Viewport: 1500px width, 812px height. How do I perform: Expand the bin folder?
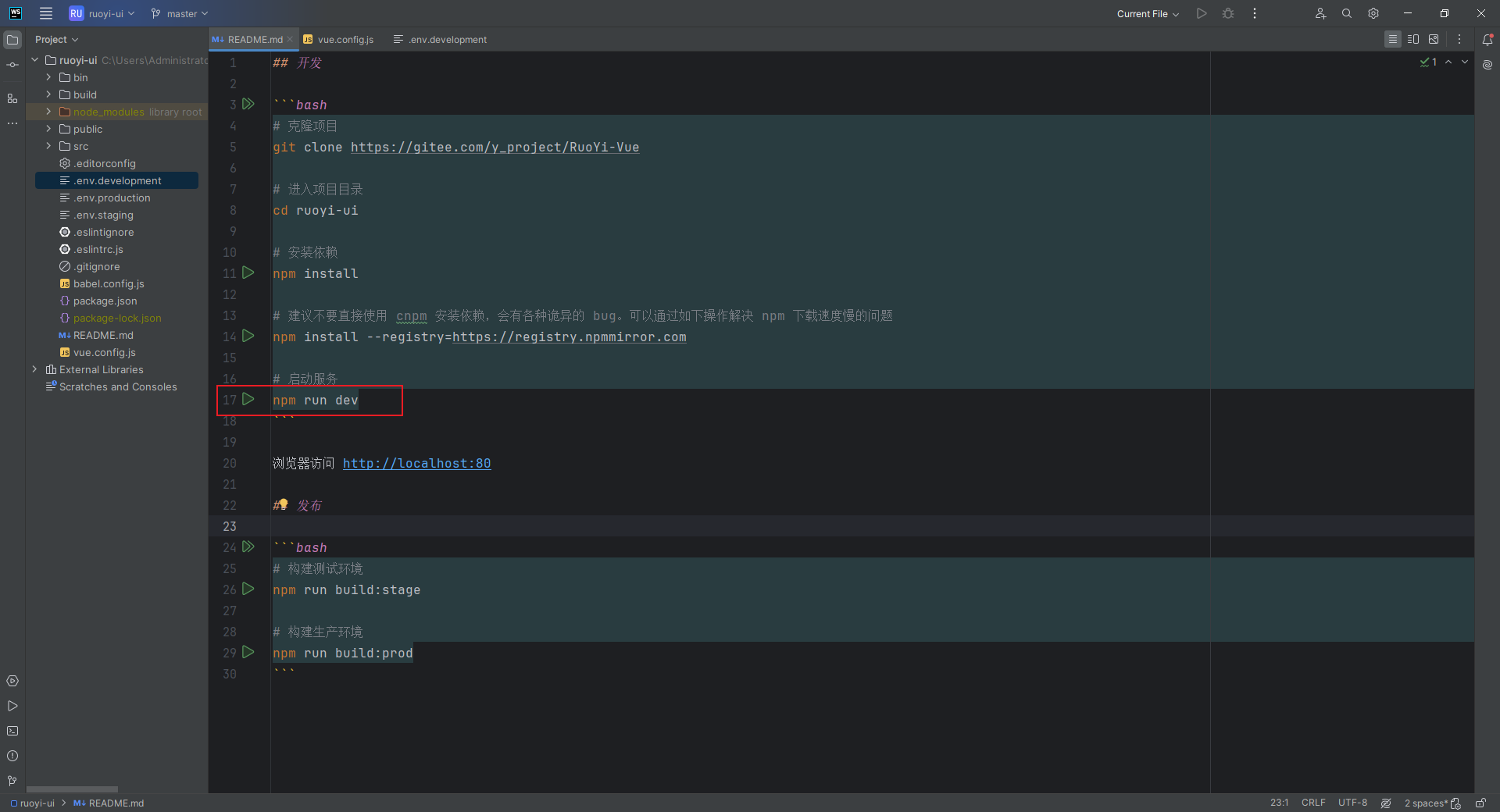click(48, 77)
